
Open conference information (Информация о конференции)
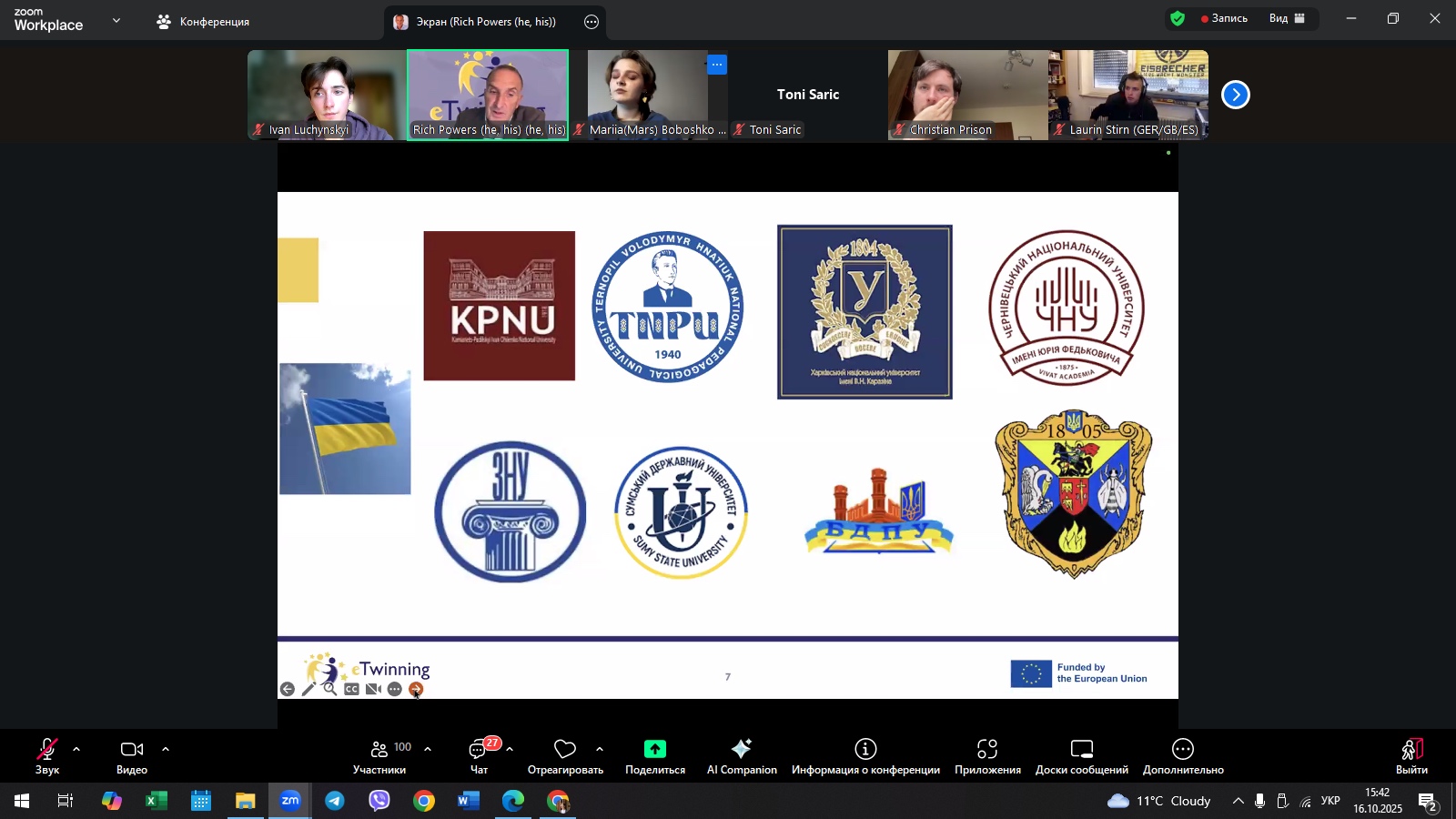click(x=864, y=749)
